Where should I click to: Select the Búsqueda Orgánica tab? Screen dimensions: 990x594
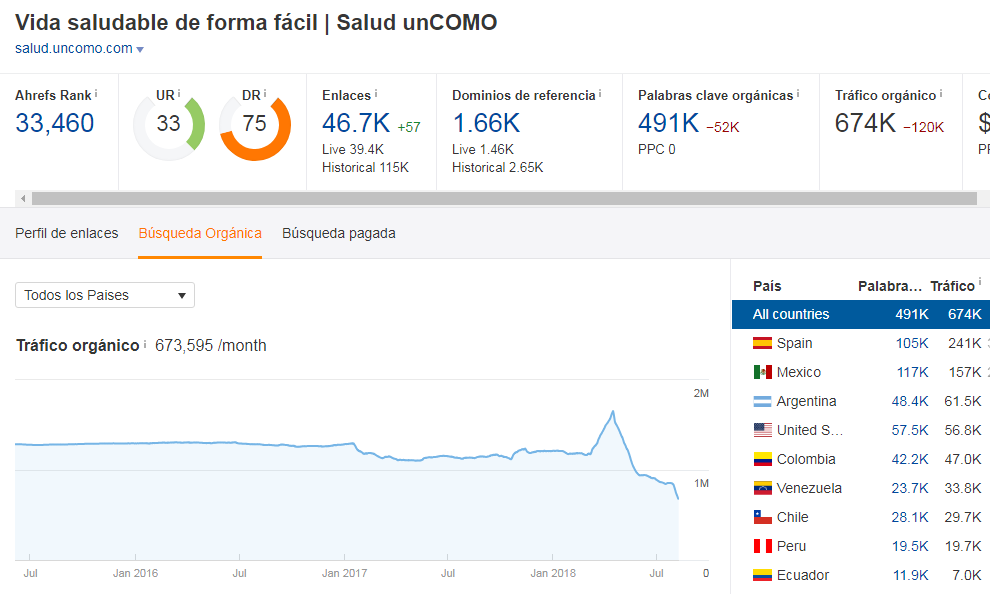point(200,233)
